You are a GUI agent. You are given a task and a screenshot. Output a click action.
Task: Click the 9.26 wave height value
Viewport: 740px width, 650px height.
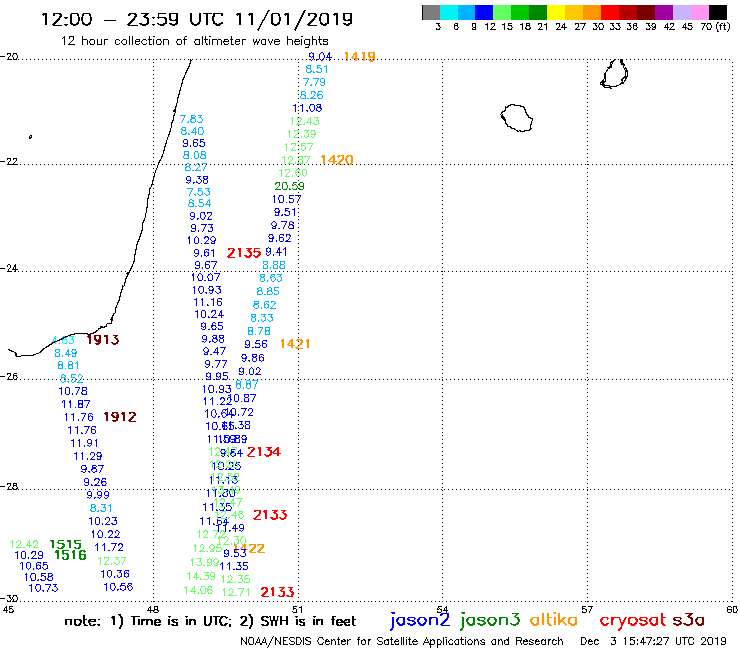[95, 482]
